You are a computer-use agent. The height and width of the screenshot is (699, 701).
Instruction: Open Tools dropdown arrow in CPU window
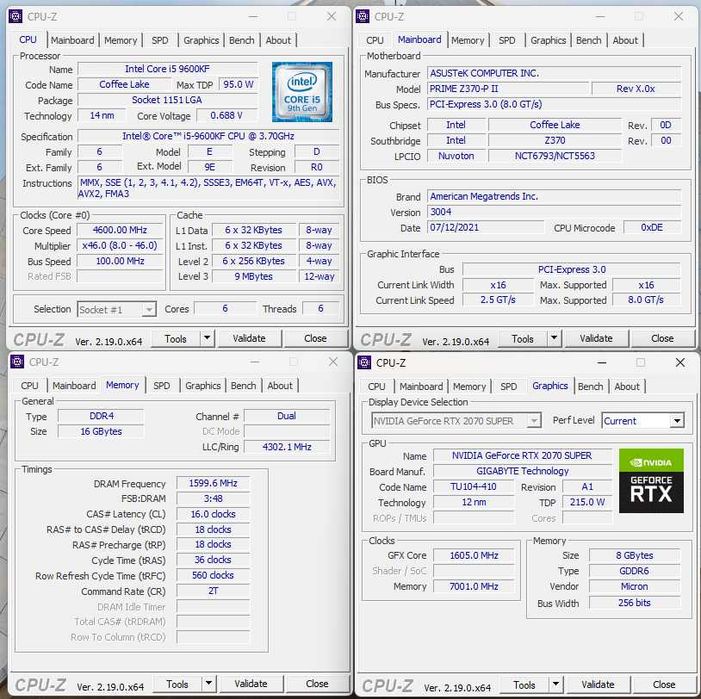[207, 338]
